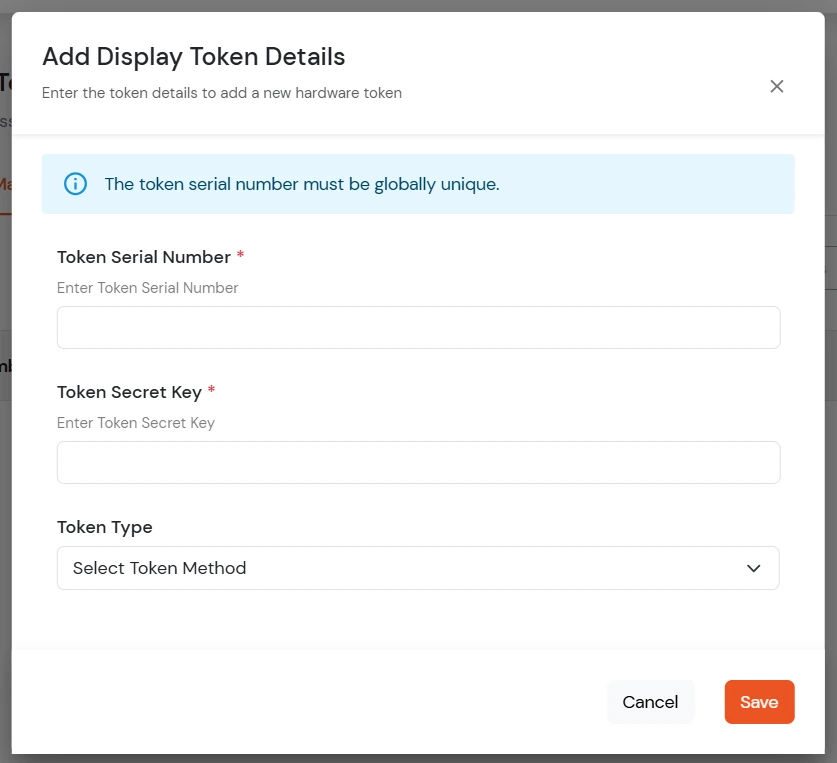Click the Enter Token Serial Number placeholder text
The height and width of the screenshot is (763, 837).
coord(147,288)
